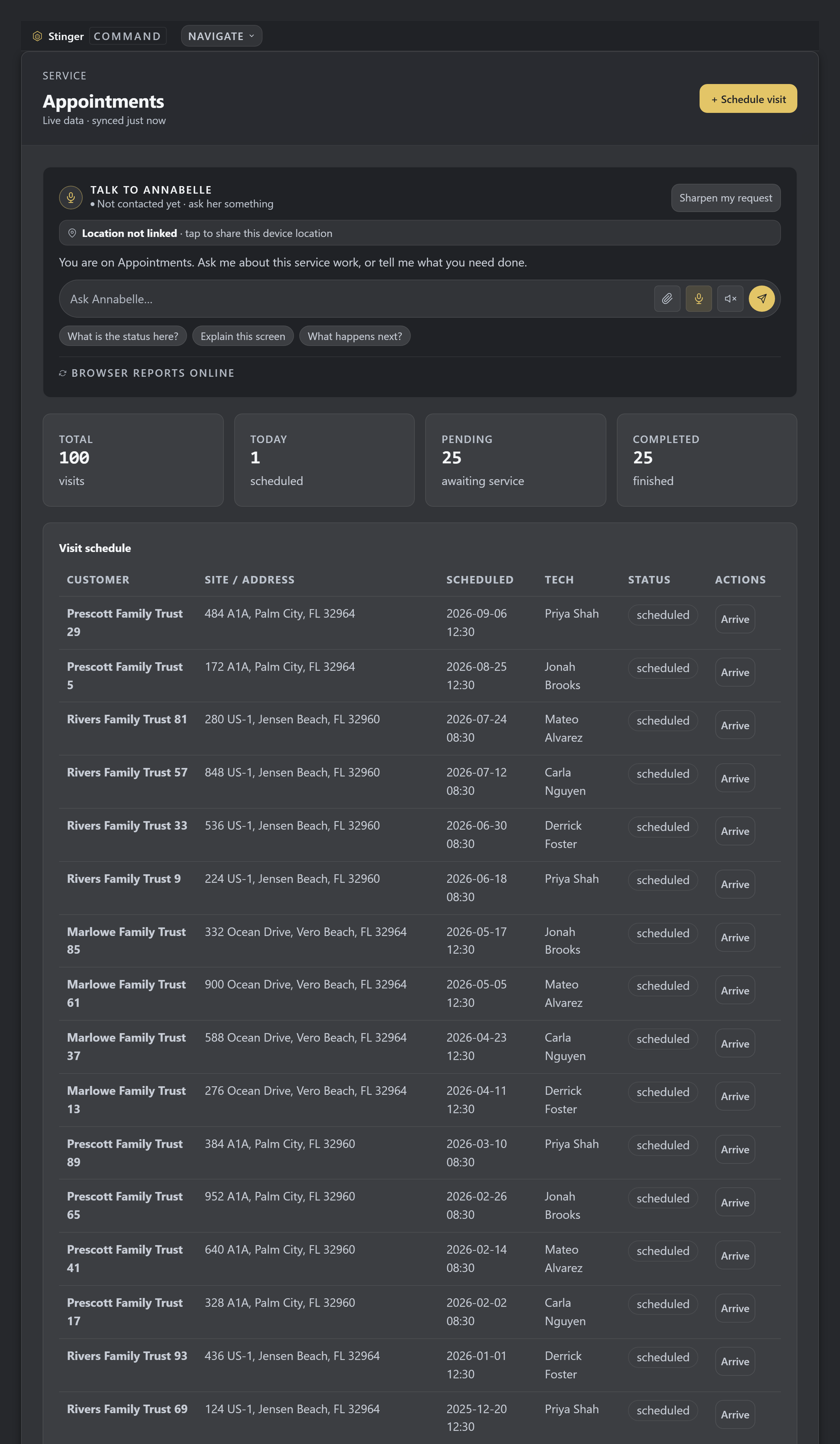Click Arrive for Rivers Family Trust 9
Image resolution: width=840 pixels, height=1444 pixels.
click(x=735, y=884)
